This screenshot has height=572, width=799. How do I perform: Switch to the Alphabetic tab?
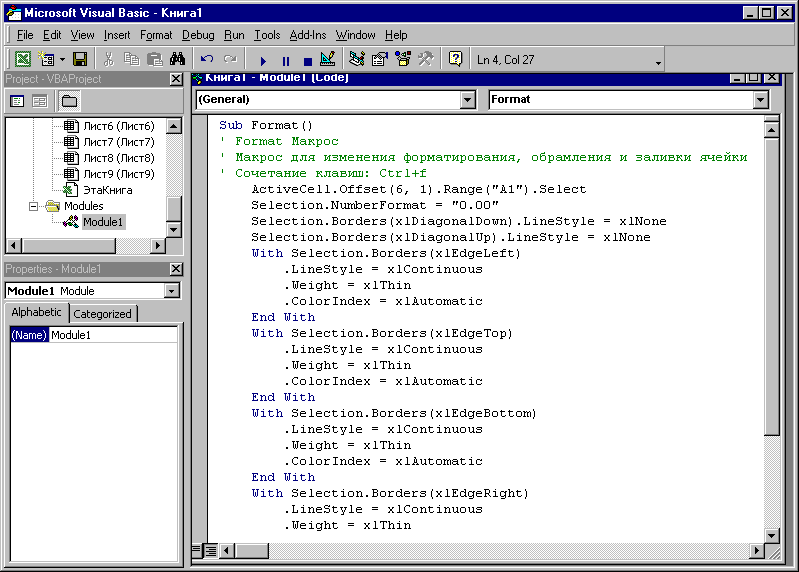36,312
